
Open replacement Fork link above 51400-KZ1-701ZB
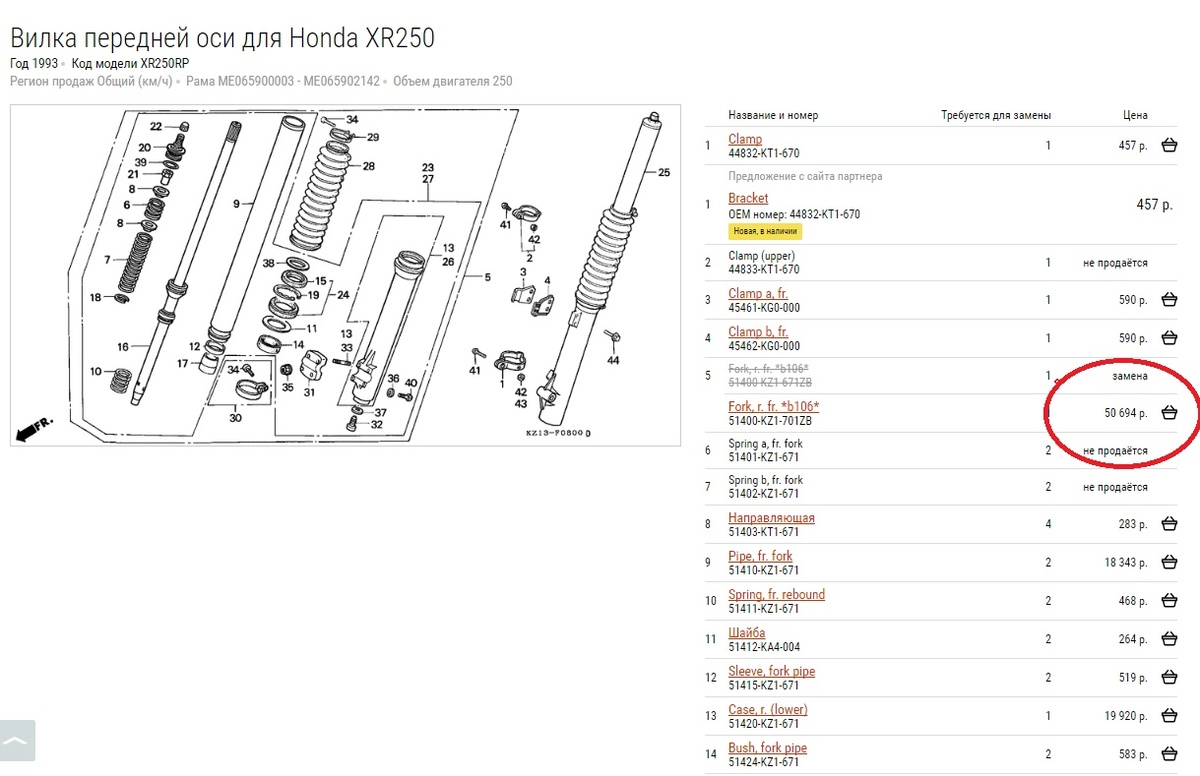(x=774, y=406)
